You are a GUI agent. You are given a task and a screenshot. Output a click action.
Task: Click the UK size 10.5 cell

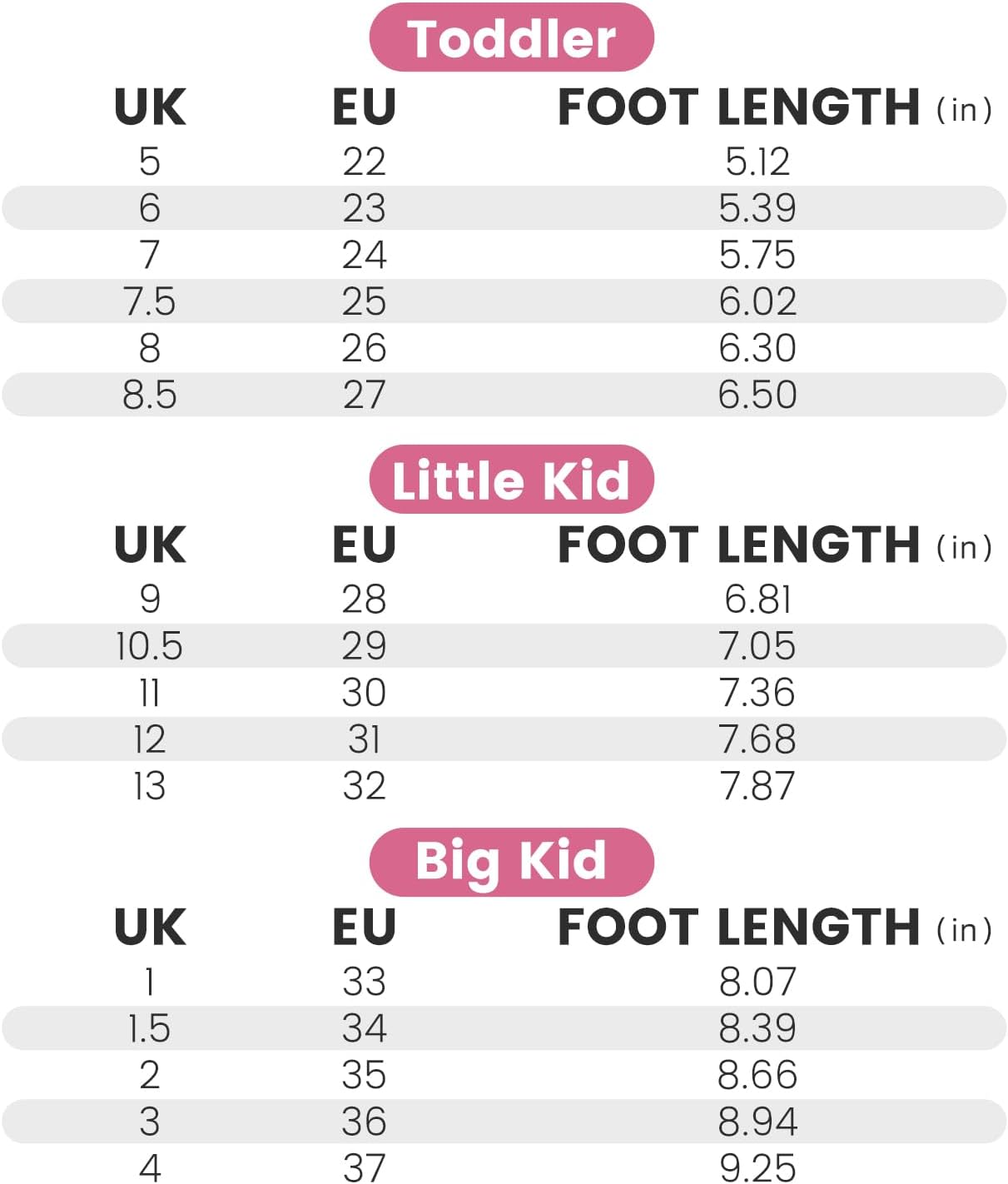click(150, 646)
